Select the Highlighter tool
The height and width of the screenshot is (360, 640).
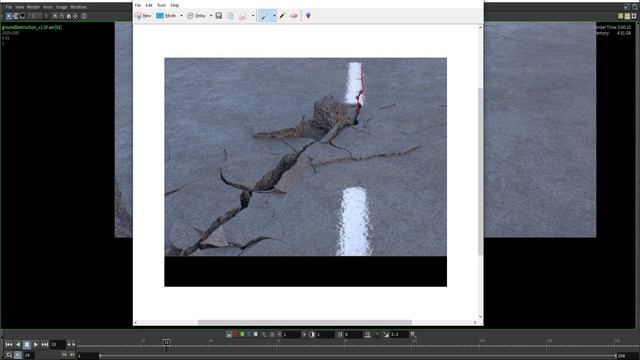click(x=282, y=16)
